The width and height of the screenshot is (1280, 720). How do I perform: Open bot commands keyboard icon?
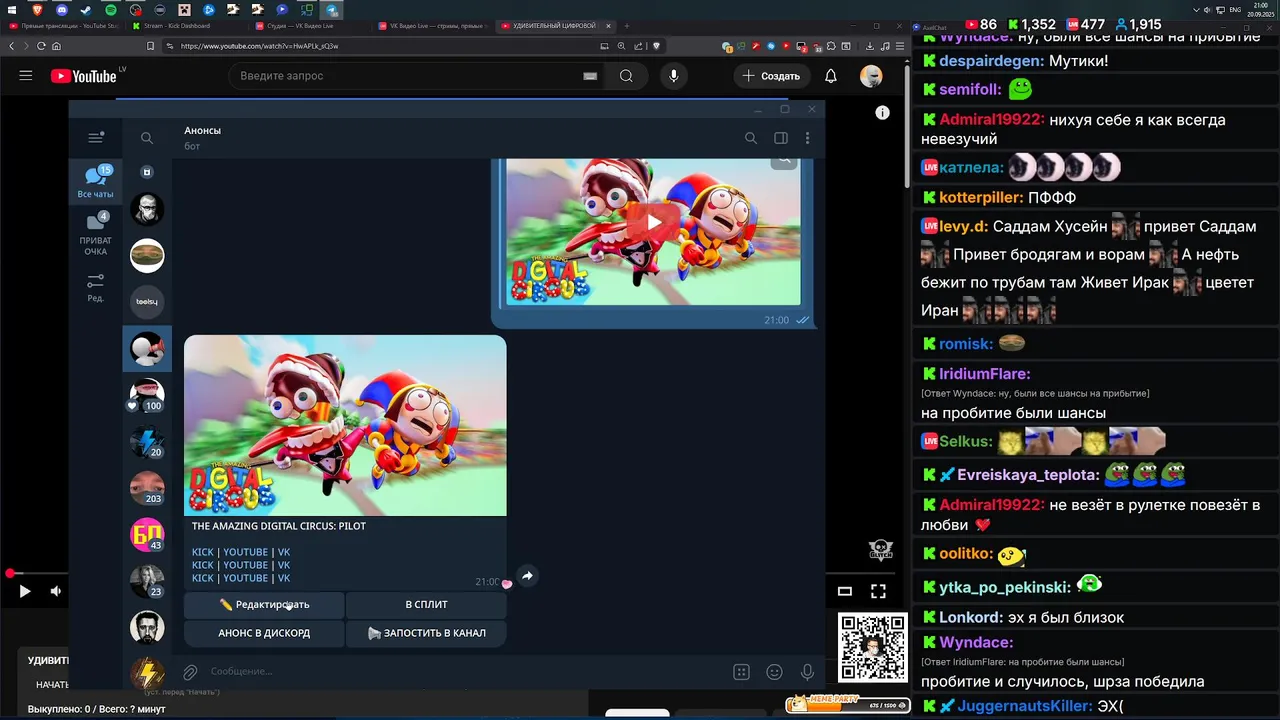coord(741,672)
